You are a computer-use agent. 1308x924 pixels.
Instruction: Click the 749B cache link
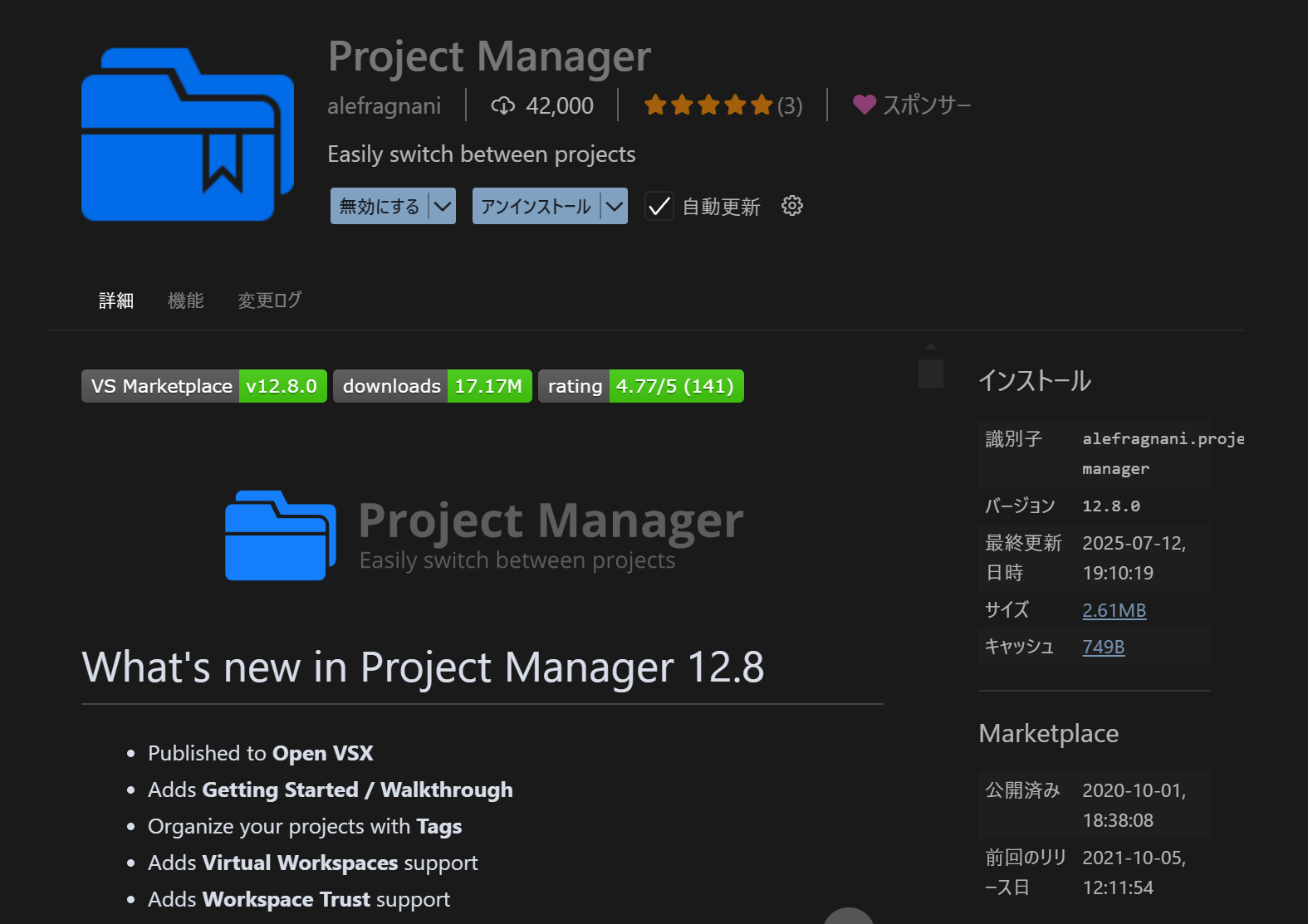[1104, 647]
